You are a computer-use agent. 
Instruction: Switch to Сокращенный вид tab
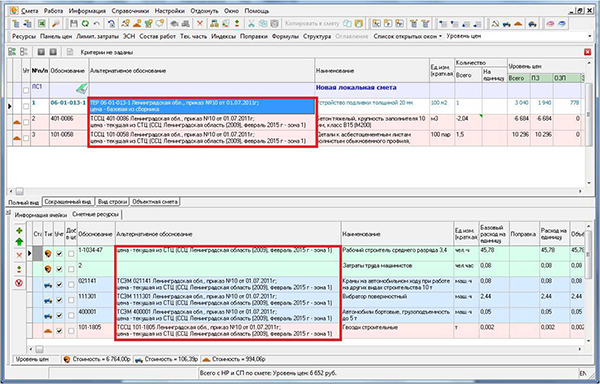pyautogui.click(x=68, y=202)
